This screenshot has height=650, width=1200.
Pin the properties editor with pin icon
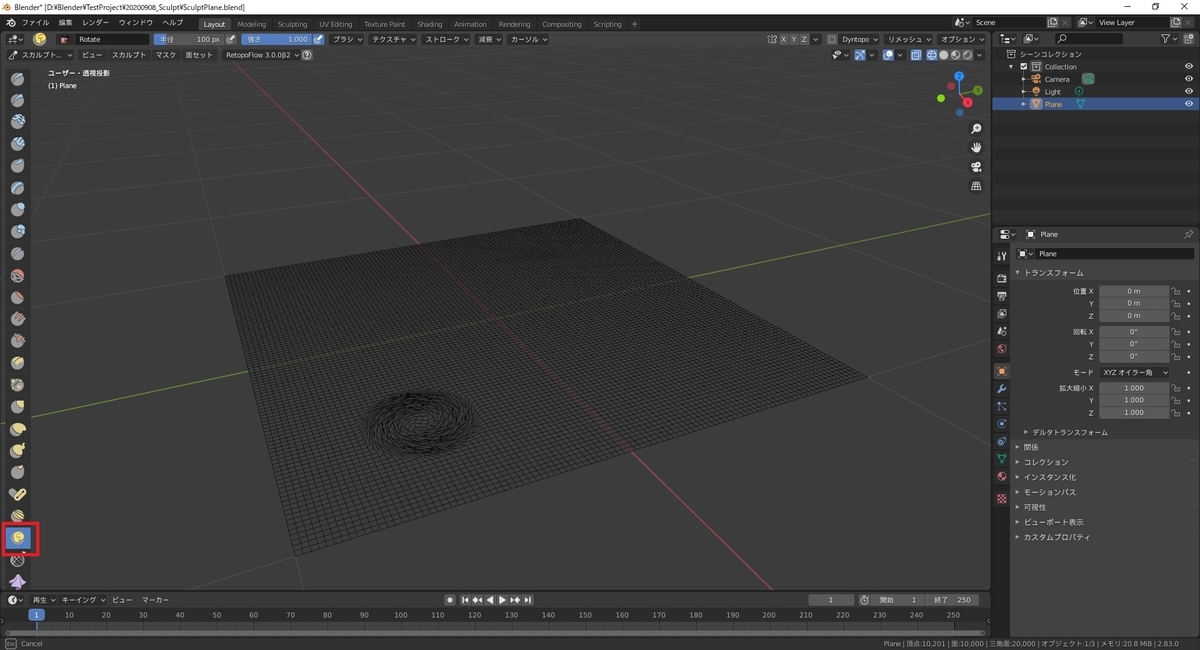point(1188,234)
